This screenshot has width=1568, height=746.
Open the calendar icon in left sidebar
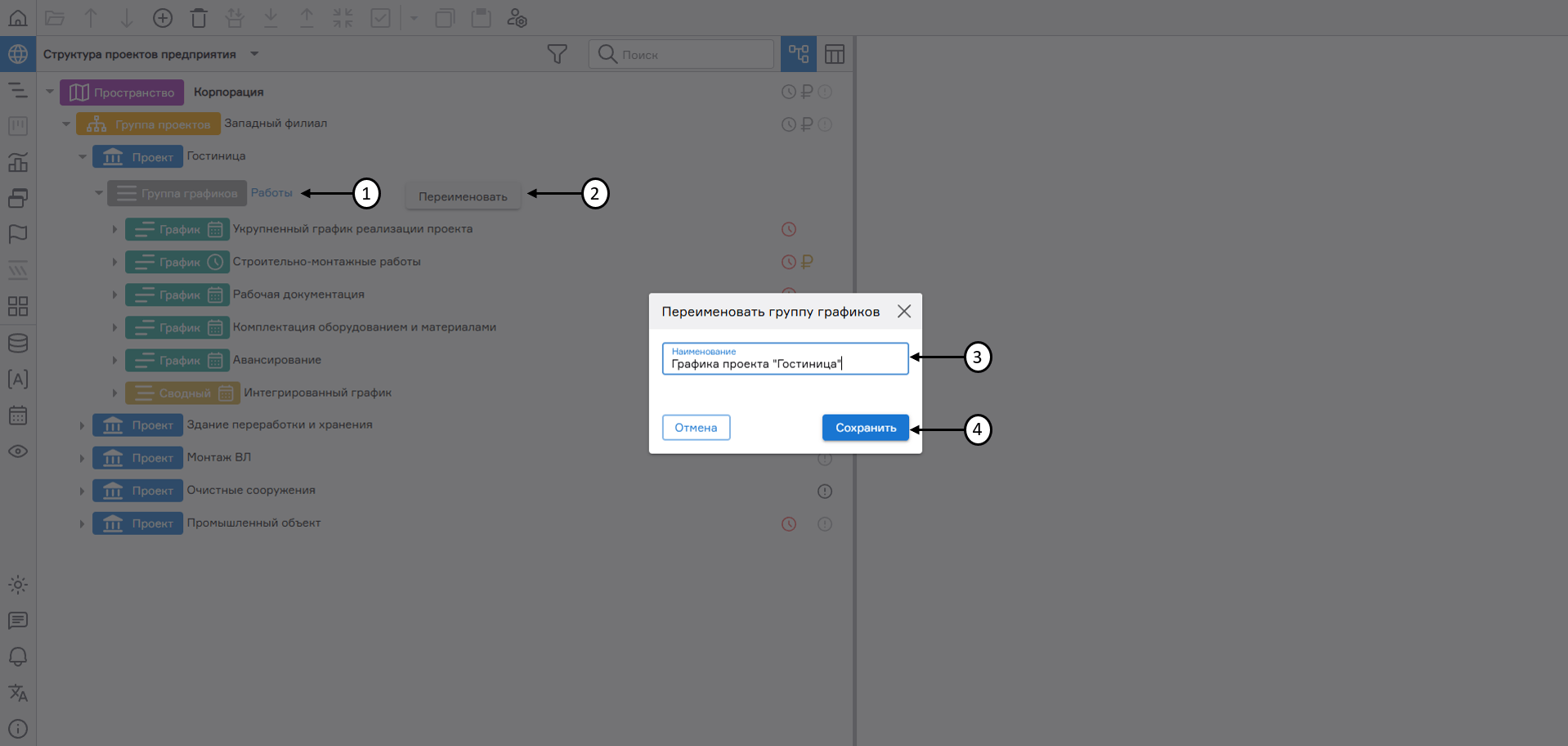18,416
